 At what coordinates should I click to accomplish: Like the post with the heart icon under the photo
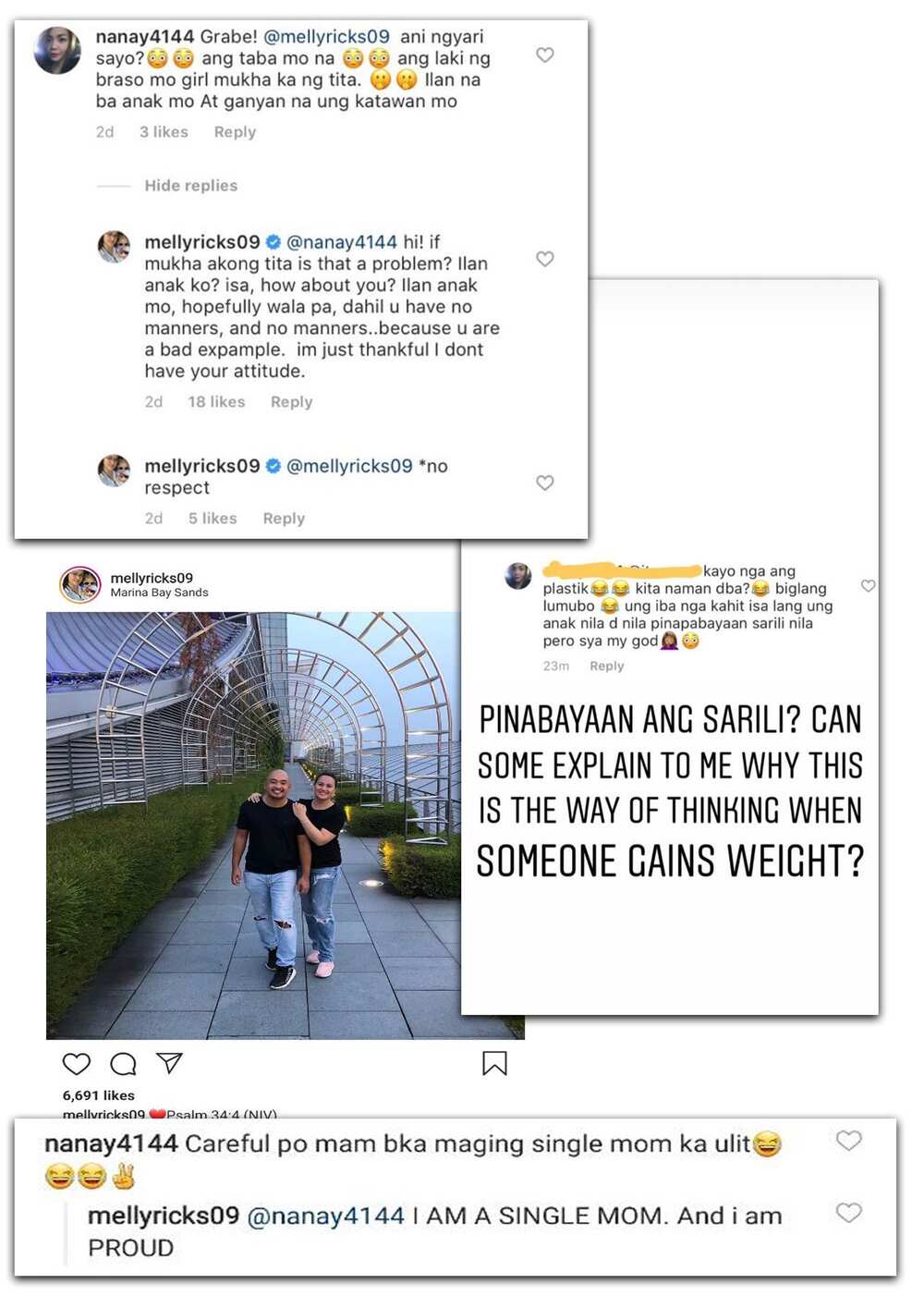point(77,1064)
